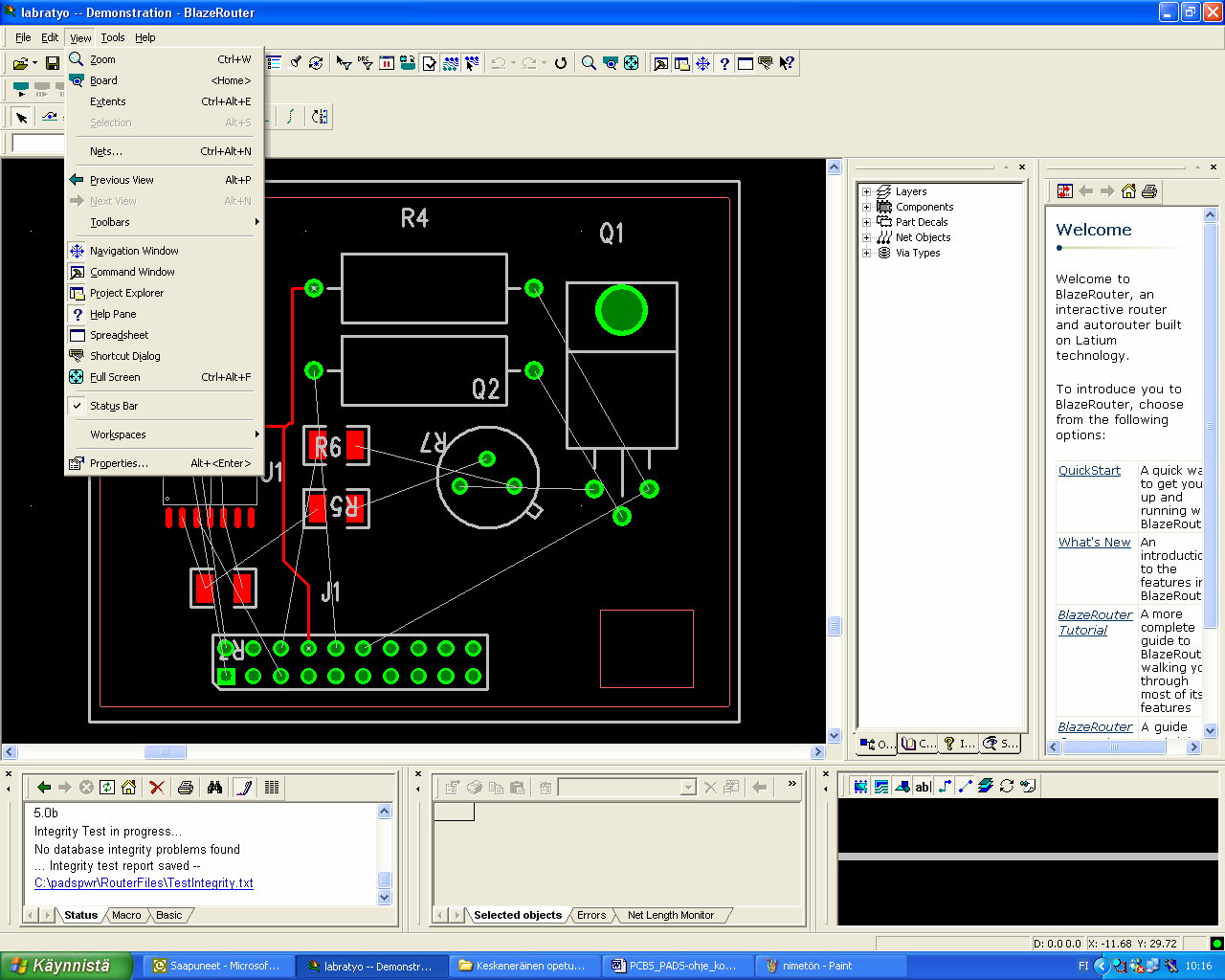Click the binoculars Find icon in output window

point(214,787)
